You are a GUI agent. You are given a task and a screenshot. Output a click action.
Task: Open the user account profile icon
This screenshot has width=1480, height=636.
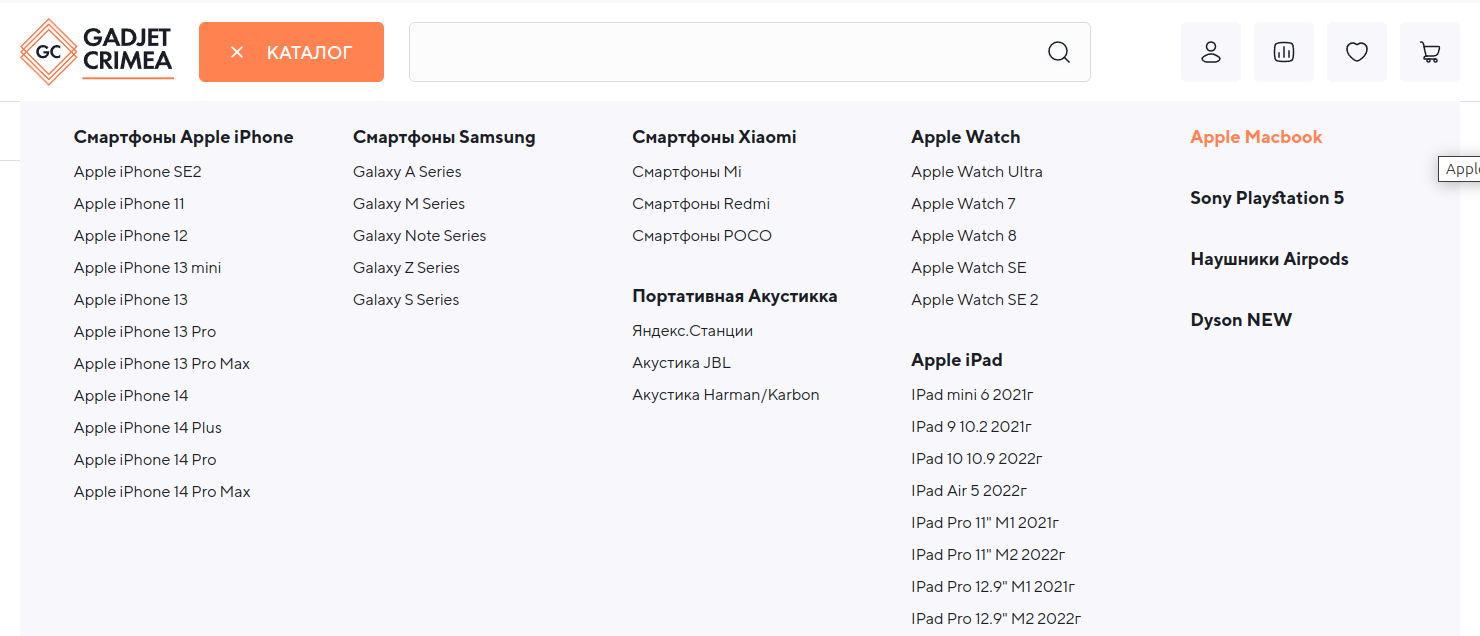pos(1211,52)
